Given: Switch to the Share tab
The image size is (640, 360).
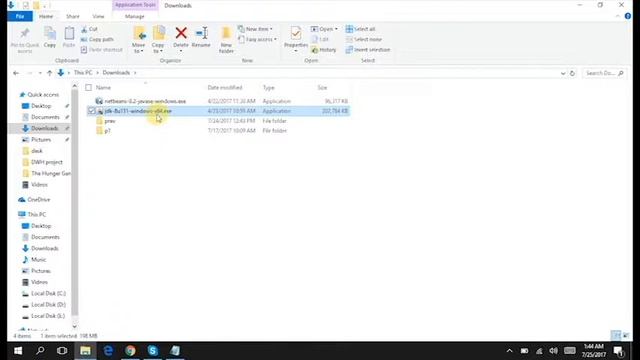Looking at the screenshot, I should pos(73,16).
